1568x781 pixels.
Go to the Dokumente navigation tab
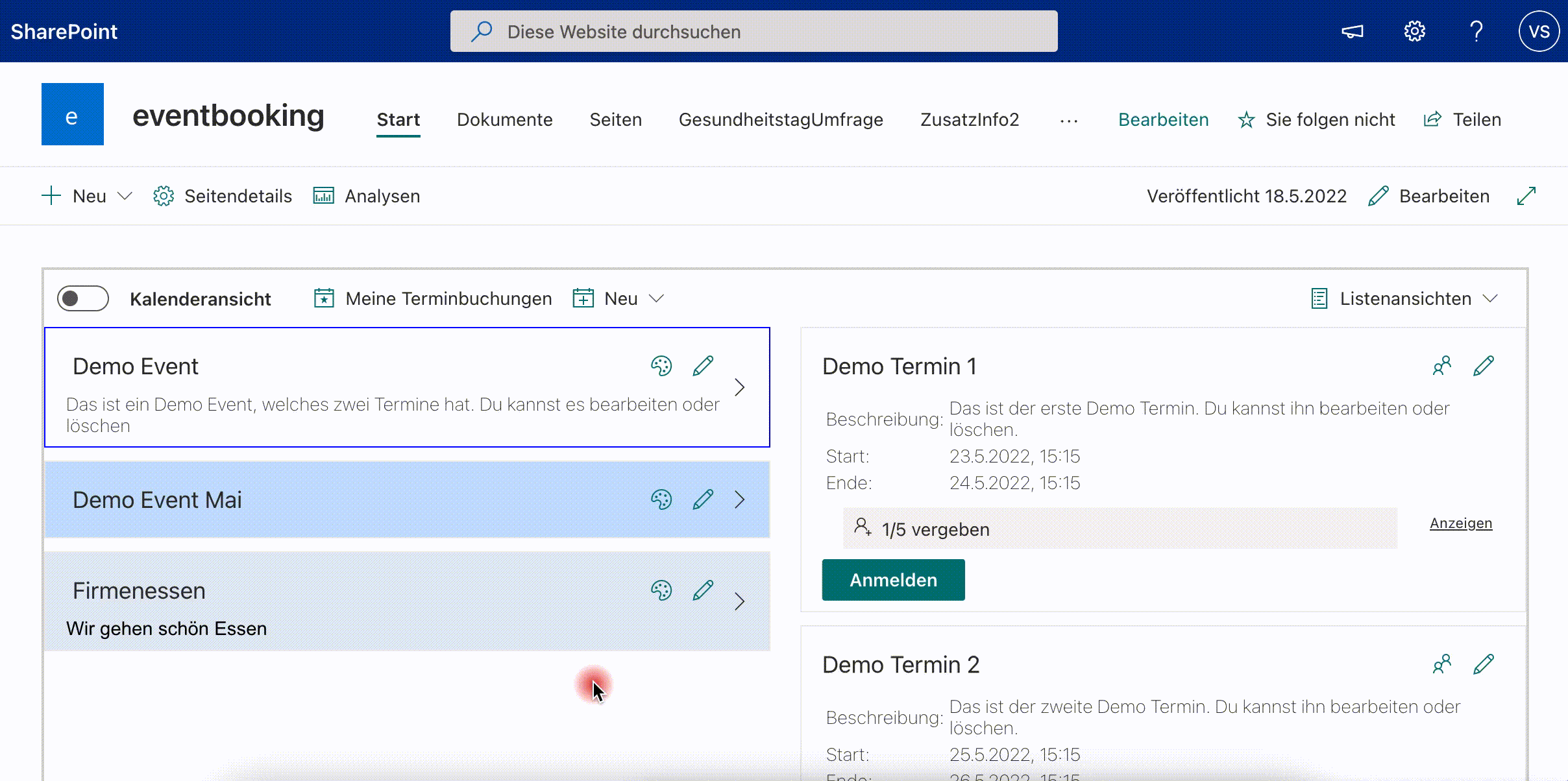point(504,119)
